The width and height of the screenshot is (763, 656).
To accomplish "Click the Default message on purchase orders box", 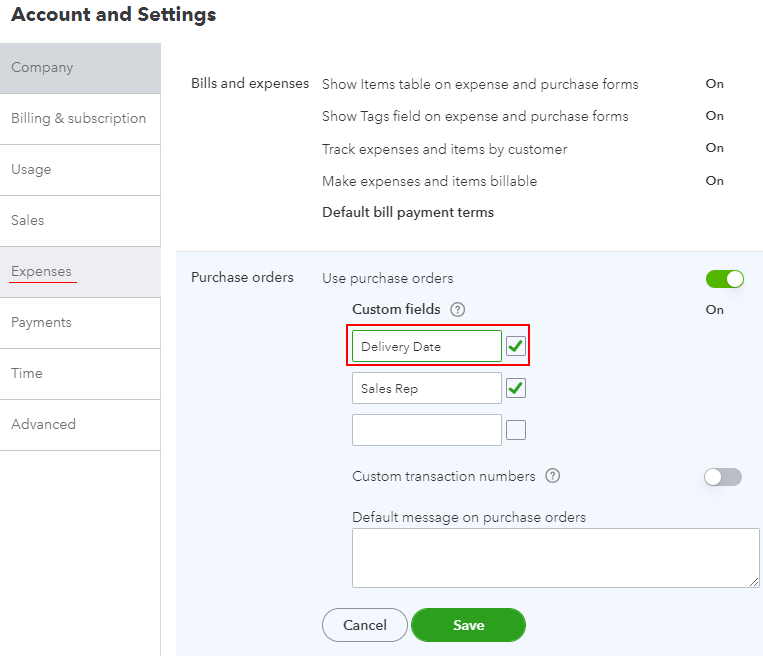I will coord(555,558).
